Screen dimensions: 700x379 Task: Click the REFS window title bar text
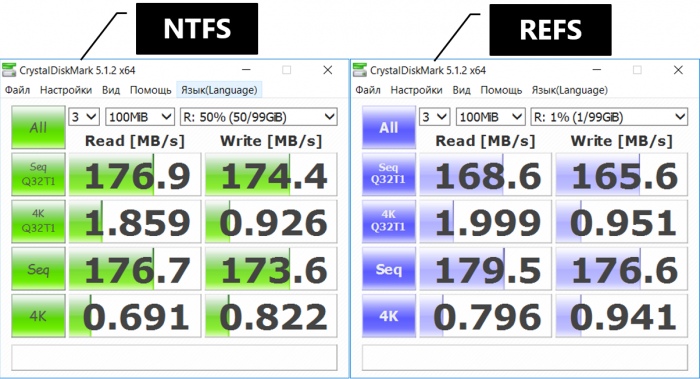pyautogui.click(x=428, y=71)
